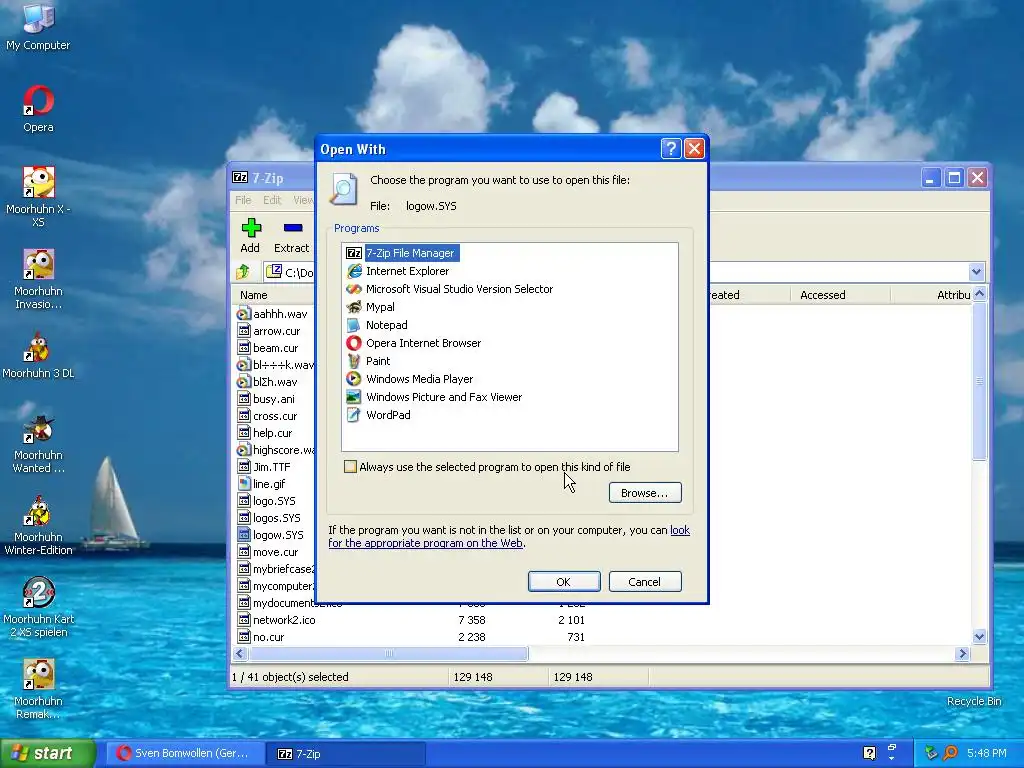This screenshot has height=768, width=1024.
Task: Select line.gif in the file list
Action: (262, 484)
